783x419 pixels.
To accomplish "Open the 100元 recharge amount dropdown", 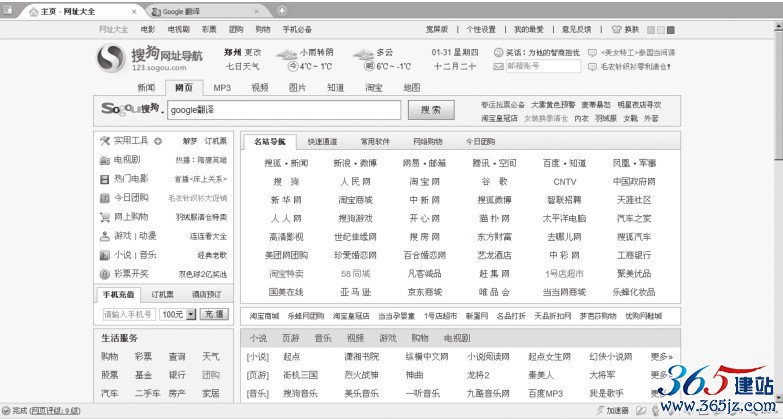I will (x=191, y=314).
